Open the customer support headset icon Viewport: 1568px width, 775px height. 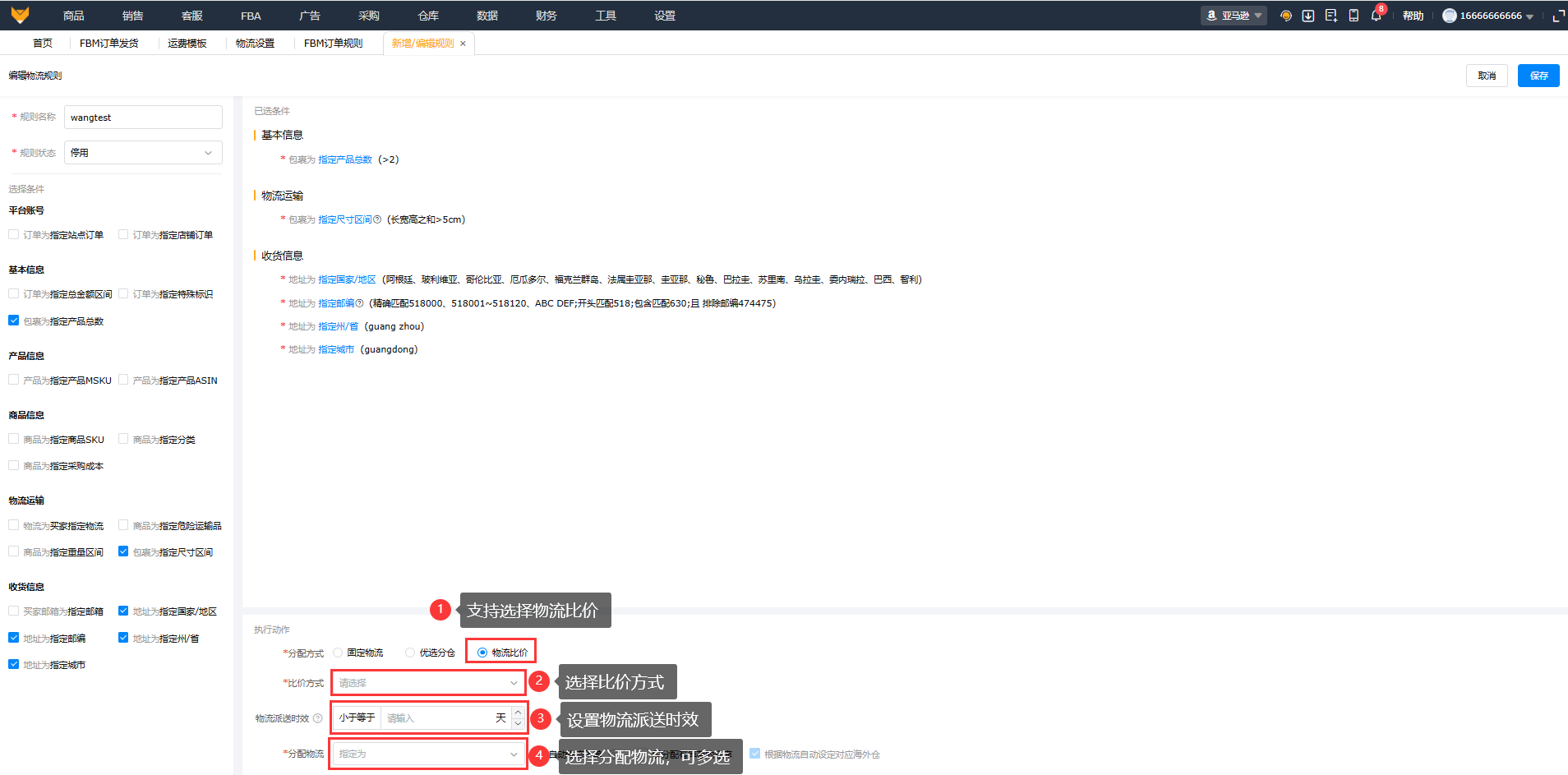1286,16
